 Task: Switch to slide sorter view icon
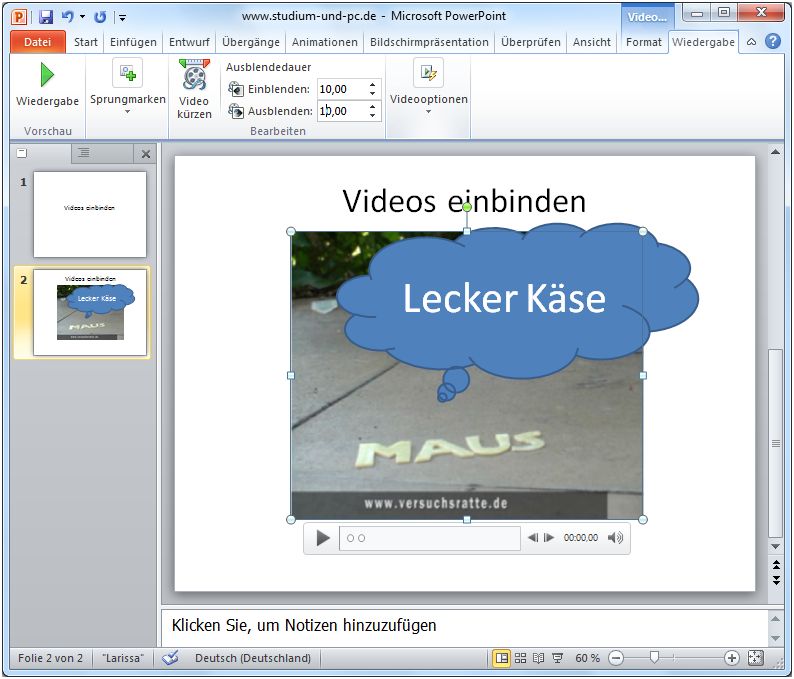520,658
